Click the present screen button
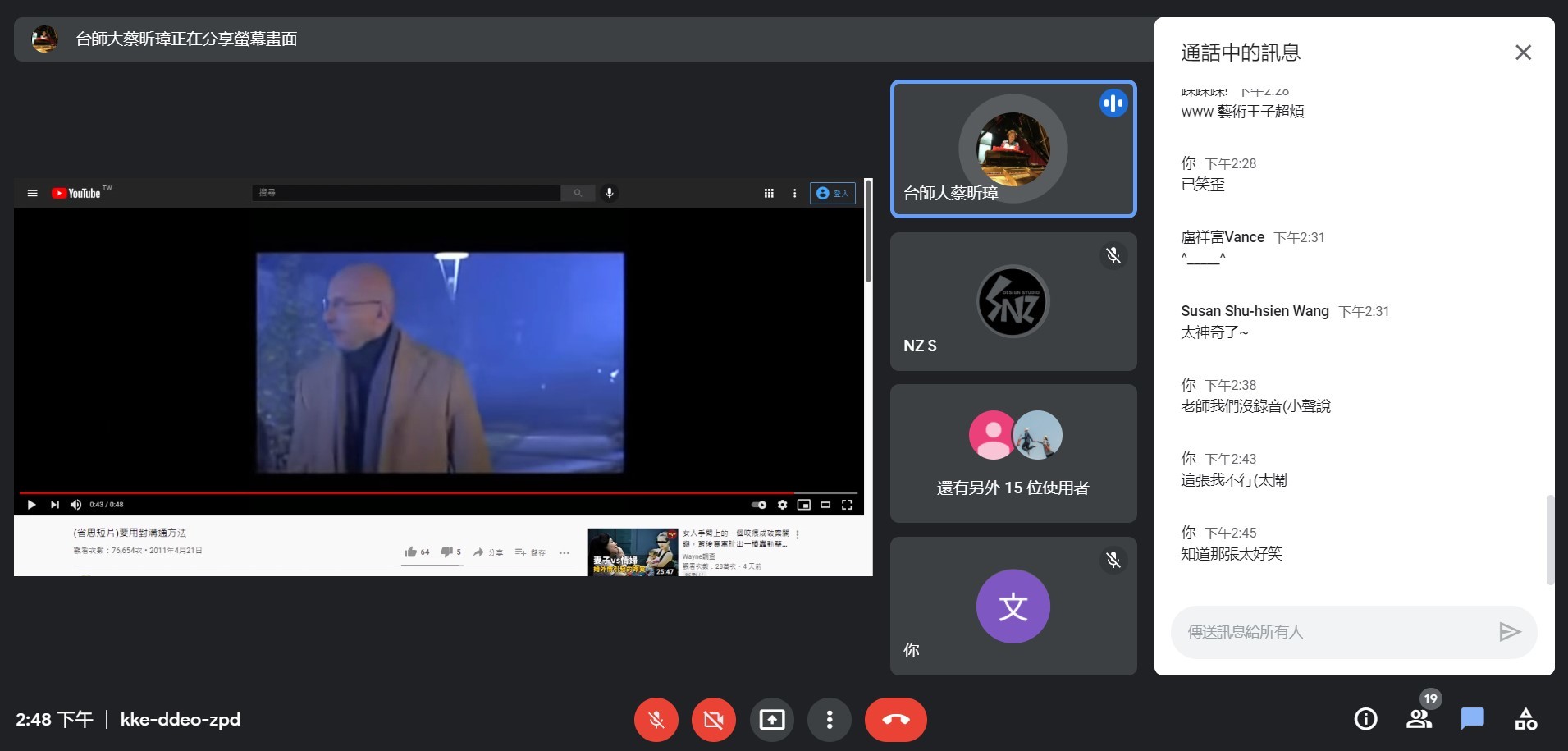The width and height of the screenshot is (1568, 751). [772, 720]
